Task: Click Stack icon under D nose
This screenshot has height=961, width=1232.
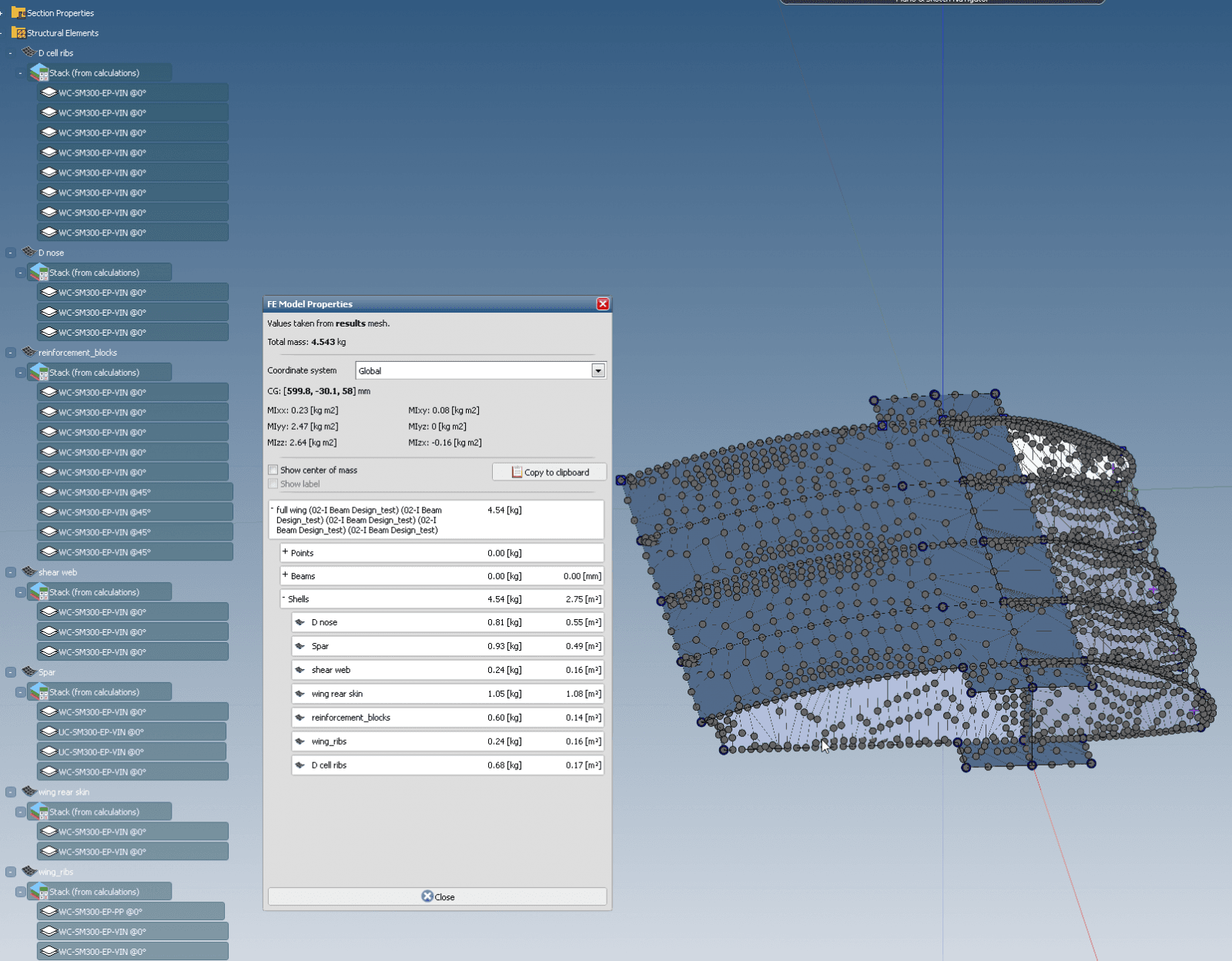Action: coord(39,272)
